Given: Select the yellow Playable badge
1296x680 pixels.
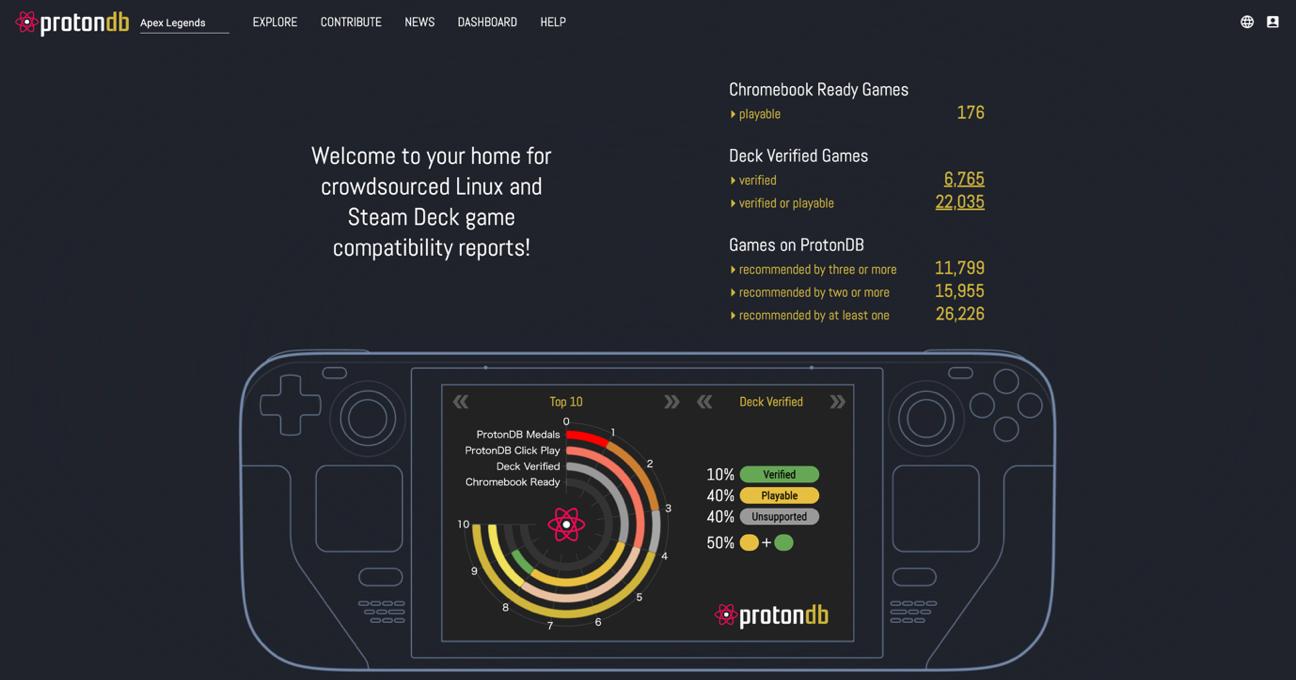Looking at the screenshot, I should (x=779, y=495).
